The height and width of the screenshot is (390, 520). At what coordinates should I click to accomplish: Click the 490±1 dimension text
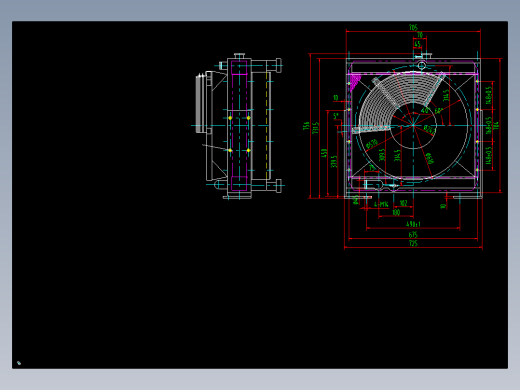click(x=413, y=224)
